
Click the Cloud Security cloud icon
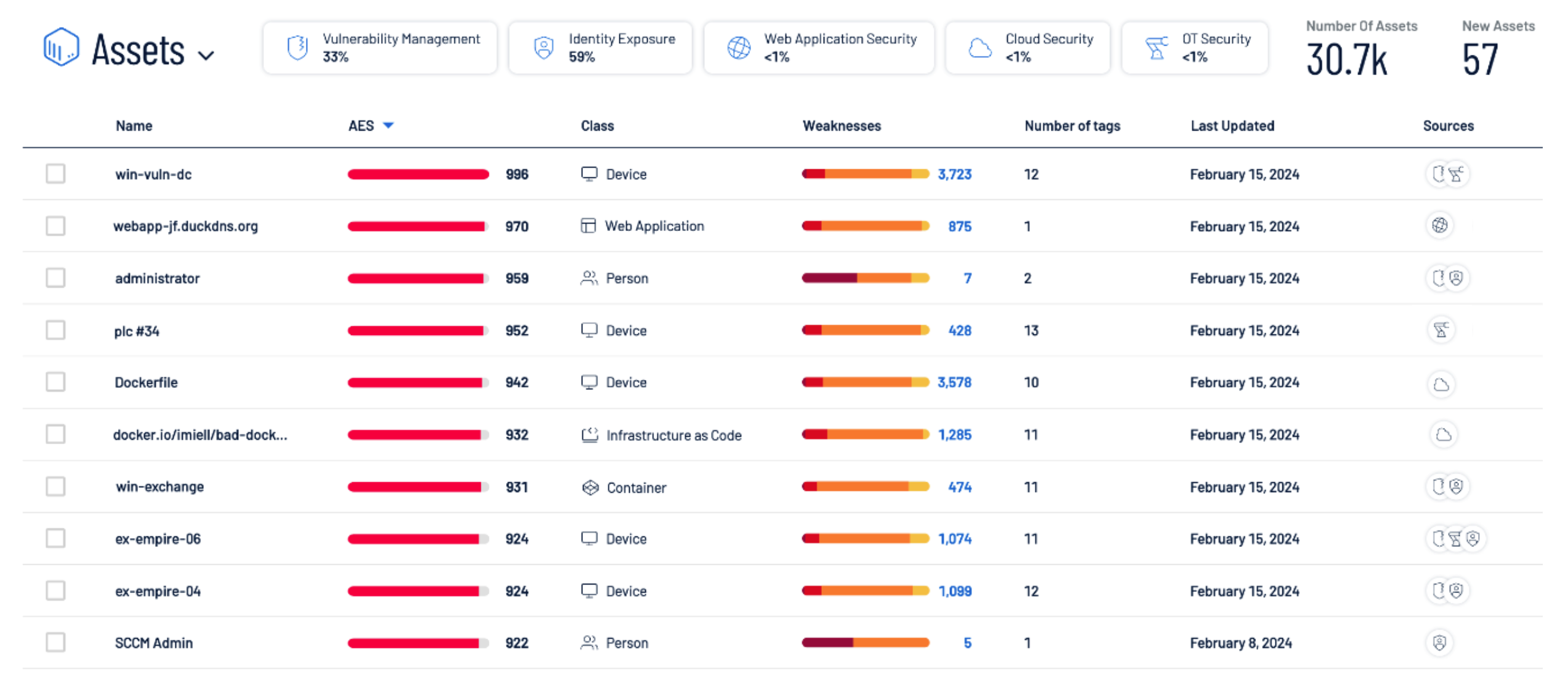tap(980, 47)
